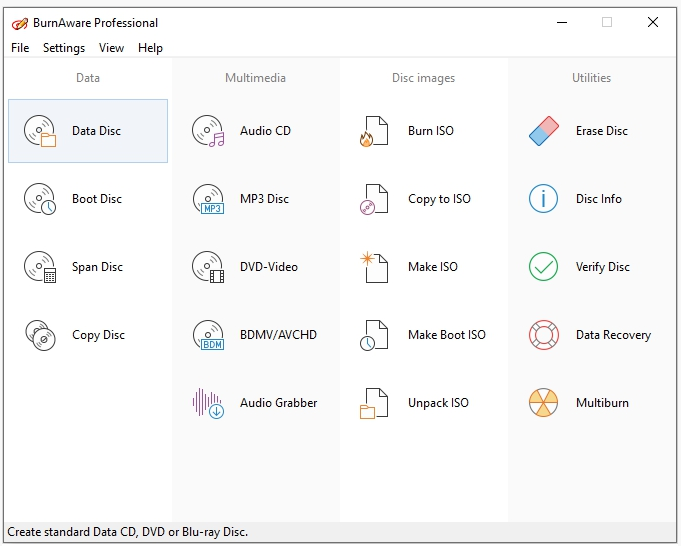Click the 'Multimedia' column heading
This screenshot has height=546, width=681.
(x=255, y=78)
